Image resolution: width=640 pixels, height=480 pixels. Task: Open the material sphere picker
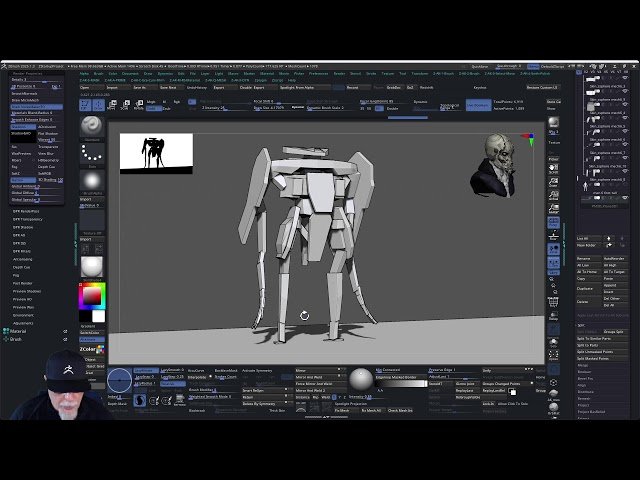tap(92, 267)
